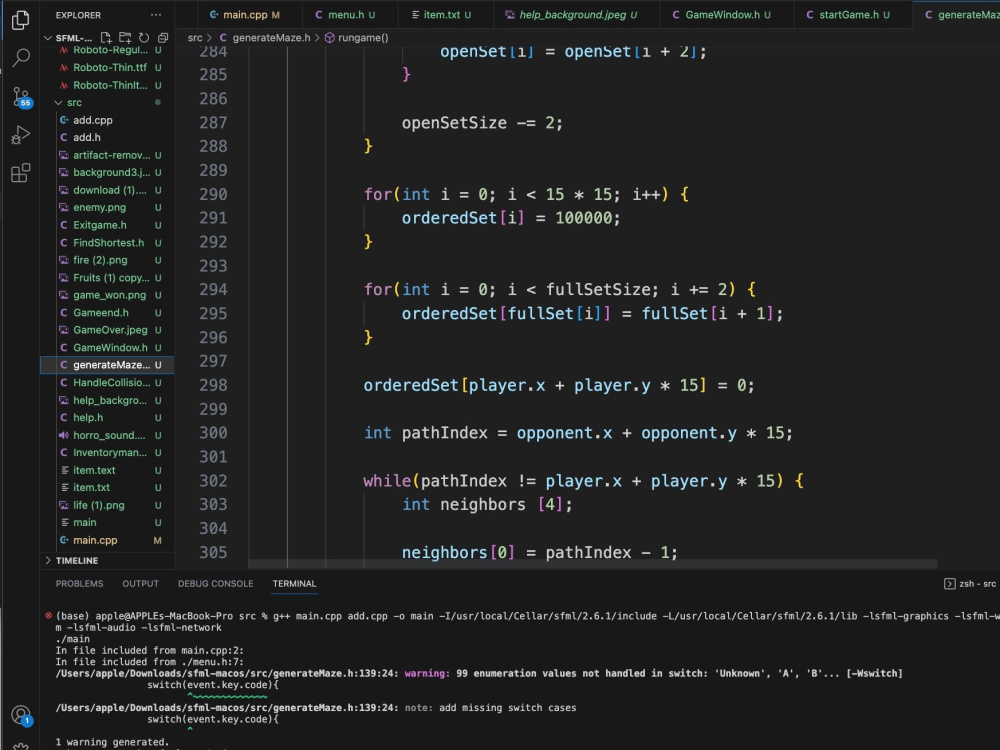Image resolution: width=1000 pixels, height=750 pixels.
Task: Select the Terminal panel tab
Action: (x=294, y=584)
